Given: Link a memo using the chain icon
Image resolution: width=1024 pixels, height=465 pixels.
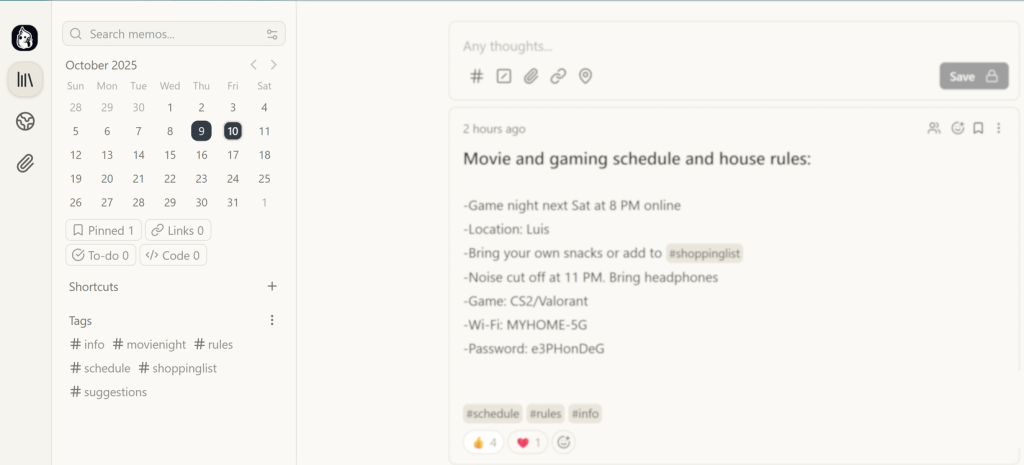Looking at the screenshot, I should coord(558,76).
